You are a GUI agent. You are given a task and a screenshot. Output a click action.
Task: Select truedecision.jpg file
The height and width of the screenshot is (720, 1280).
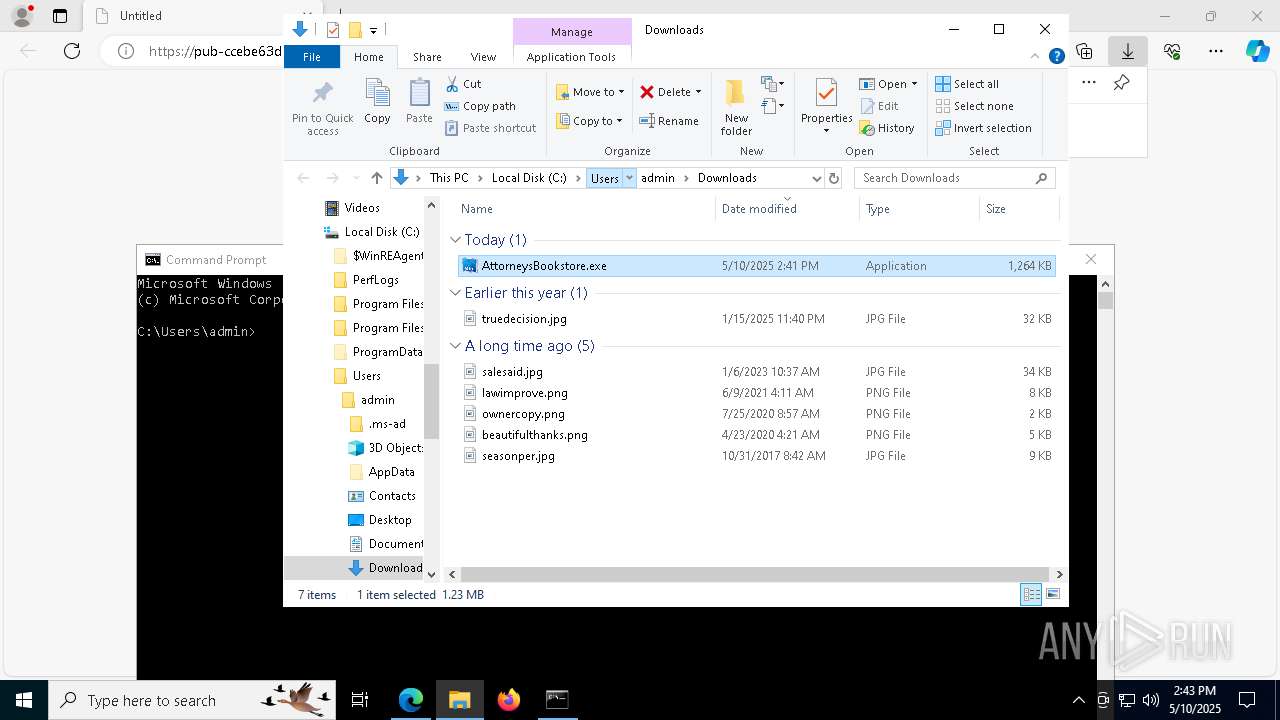(757, 319)
